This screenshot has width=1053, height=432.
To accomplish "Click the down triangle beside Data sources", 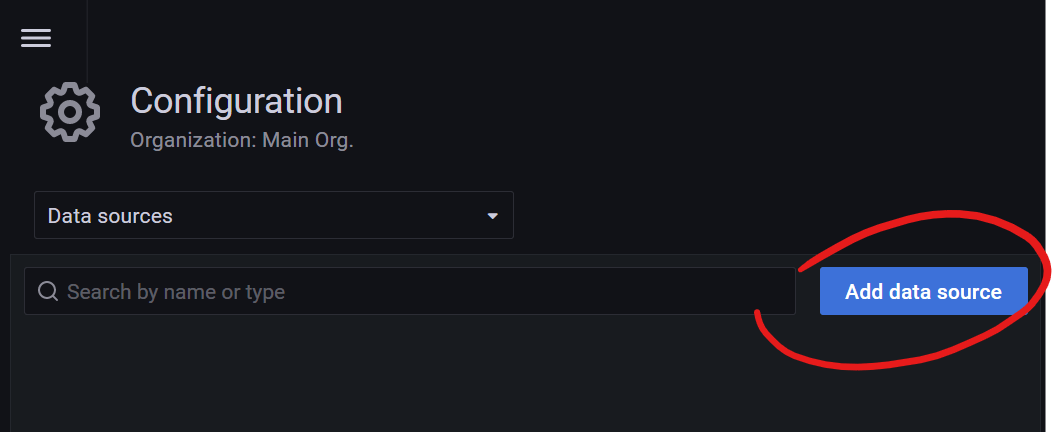I will pos(492,216).
